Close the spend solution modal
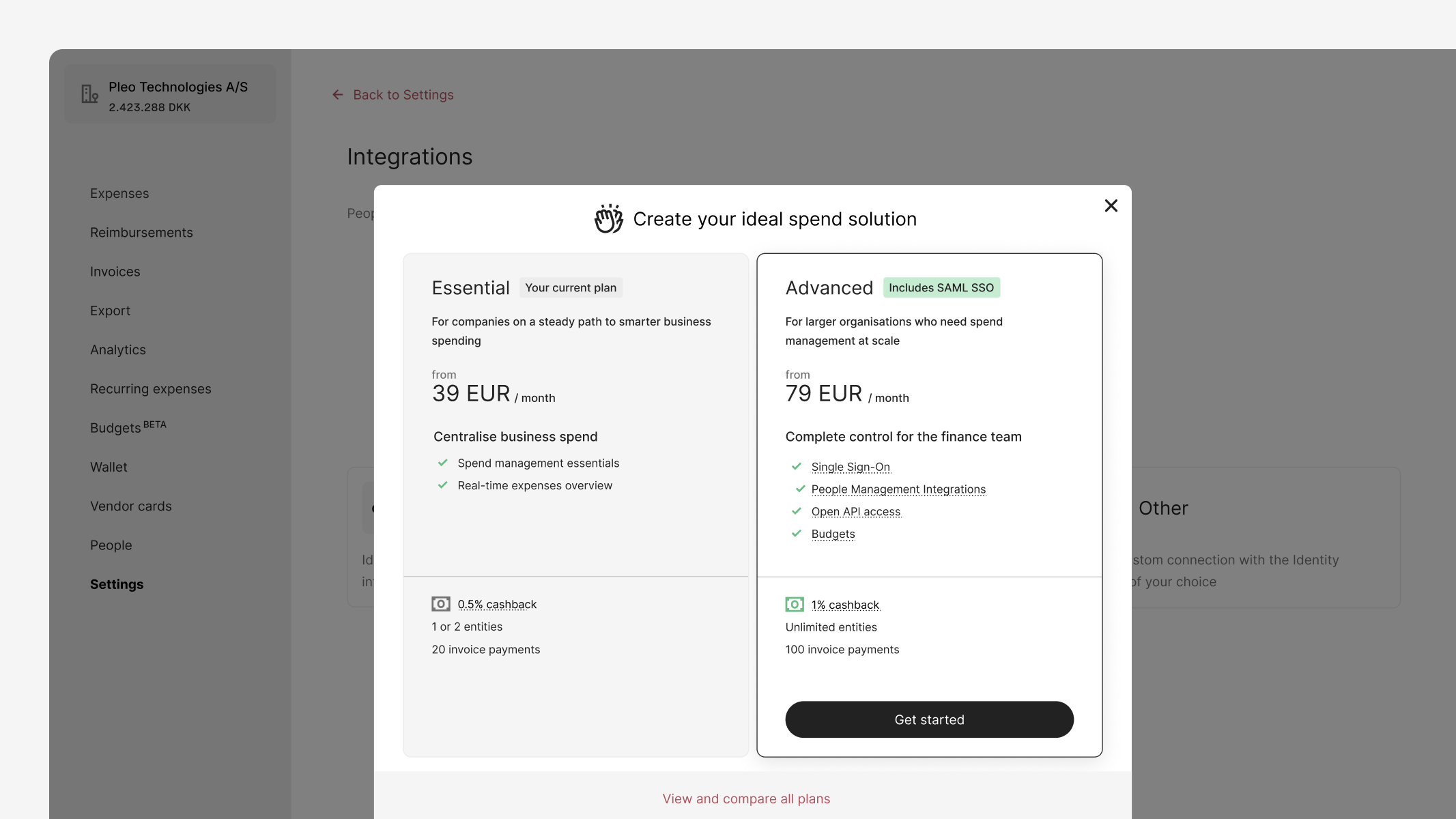The image size is (1456, 819). (x=1111, y=205)
